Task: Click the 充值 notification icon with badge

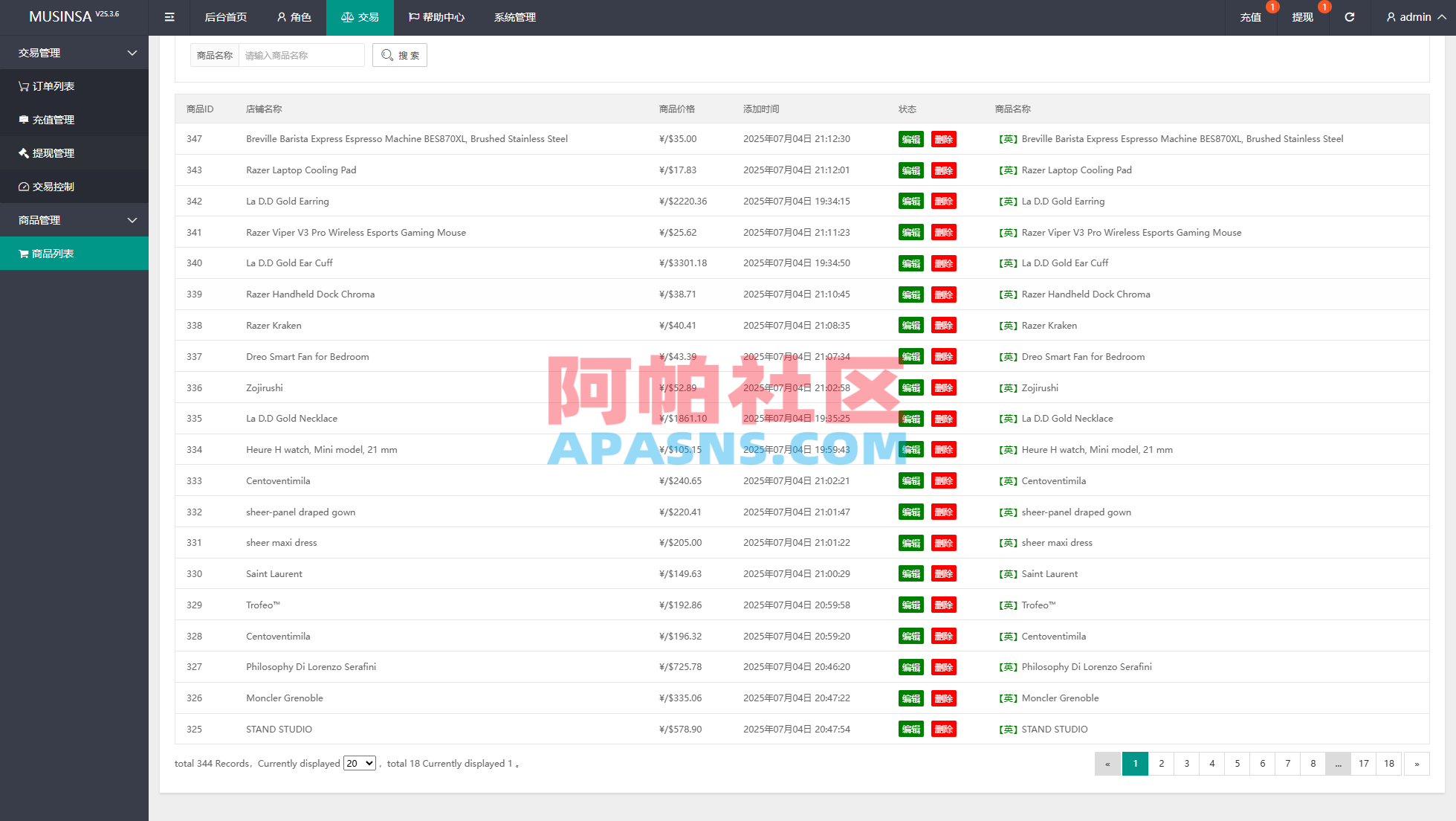Action: [1251, 17]
